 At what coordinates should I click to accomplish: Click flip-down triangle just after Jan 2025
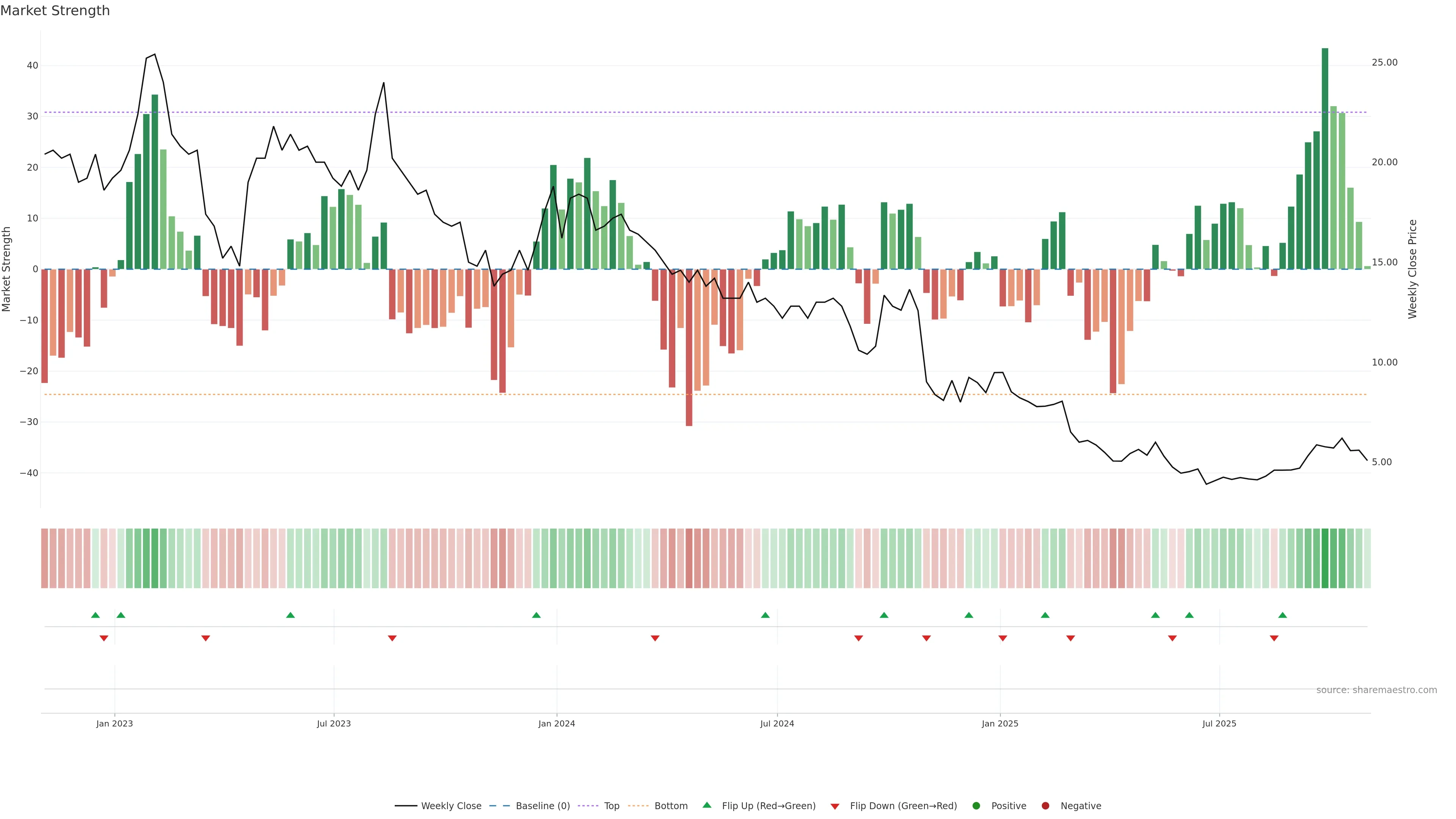(x=1003, y=638)
